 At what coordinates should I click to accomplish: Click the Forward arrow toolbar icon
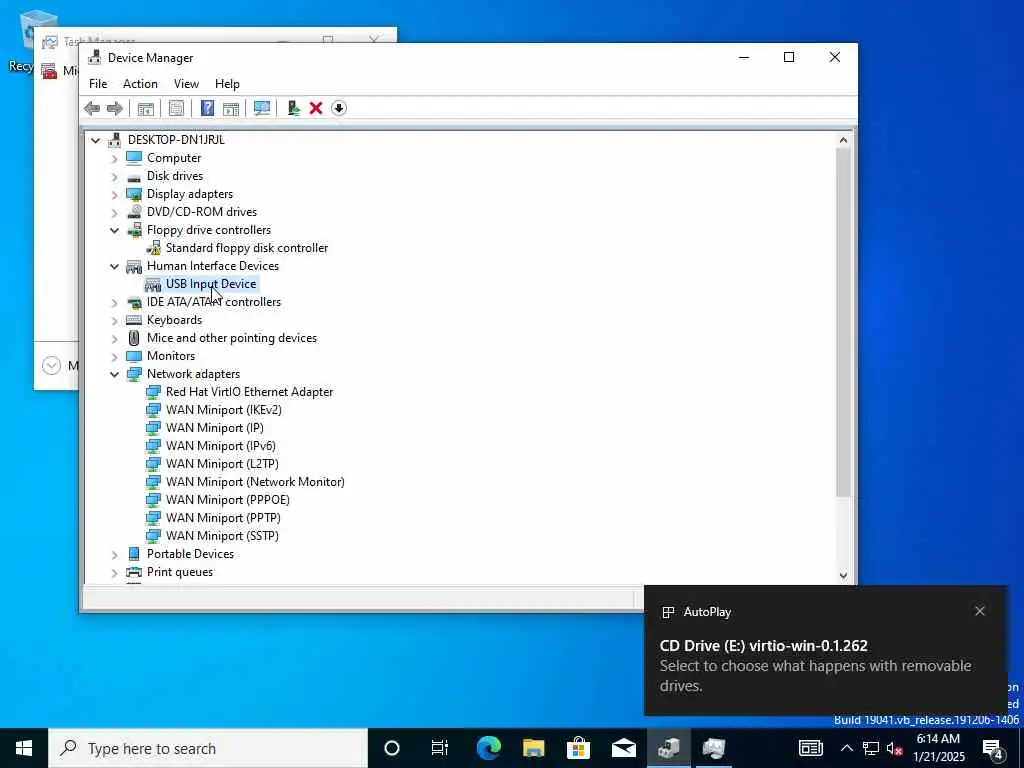(x=115, y=108)
